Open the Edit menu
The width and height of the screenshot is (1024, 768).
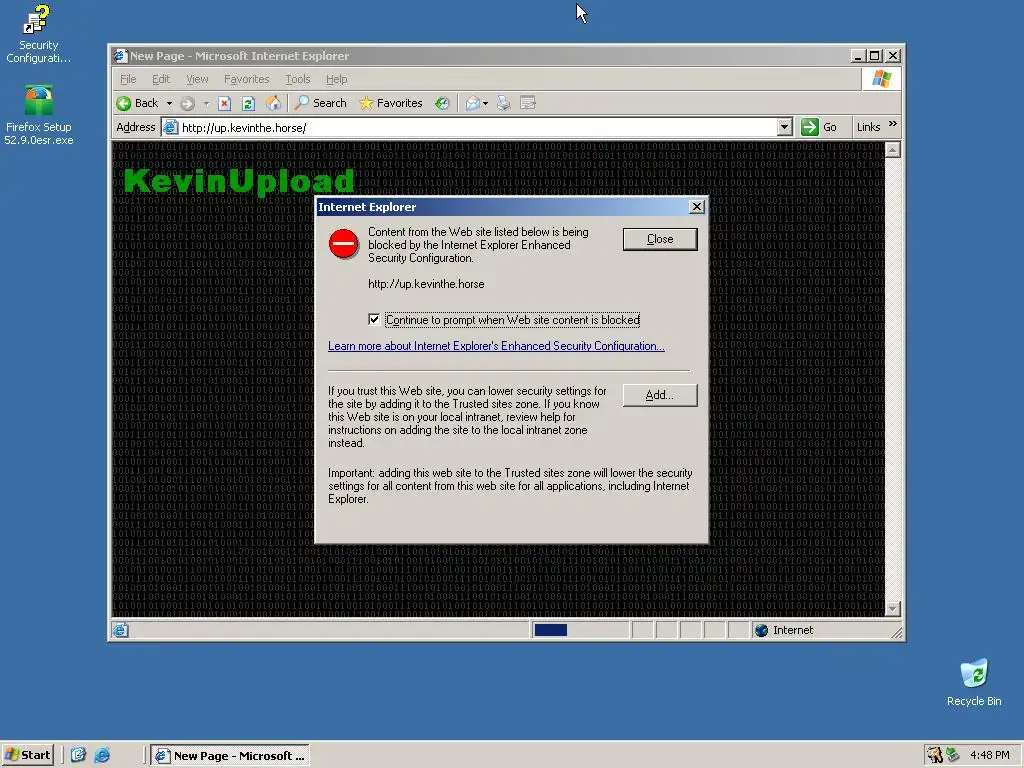(x=161, y=79)
